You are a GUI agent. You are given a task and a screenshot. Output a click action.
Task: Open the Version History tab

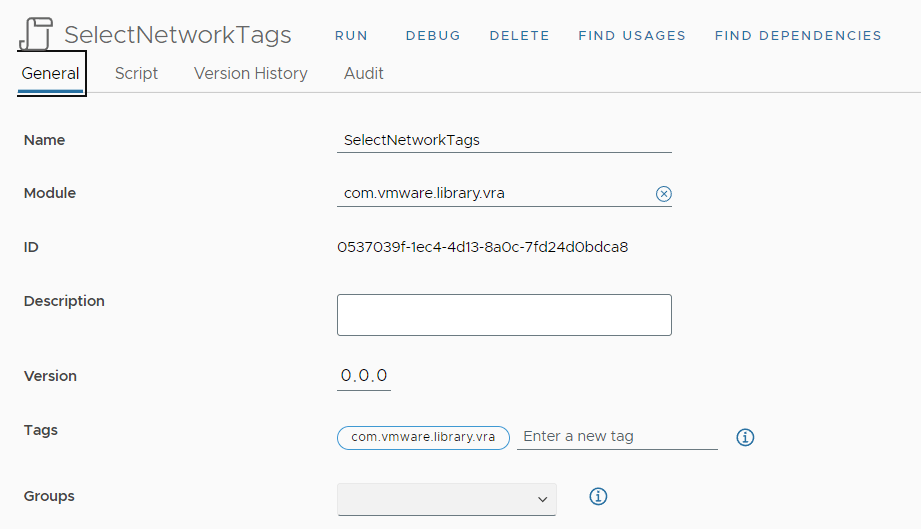click(250, 73)
